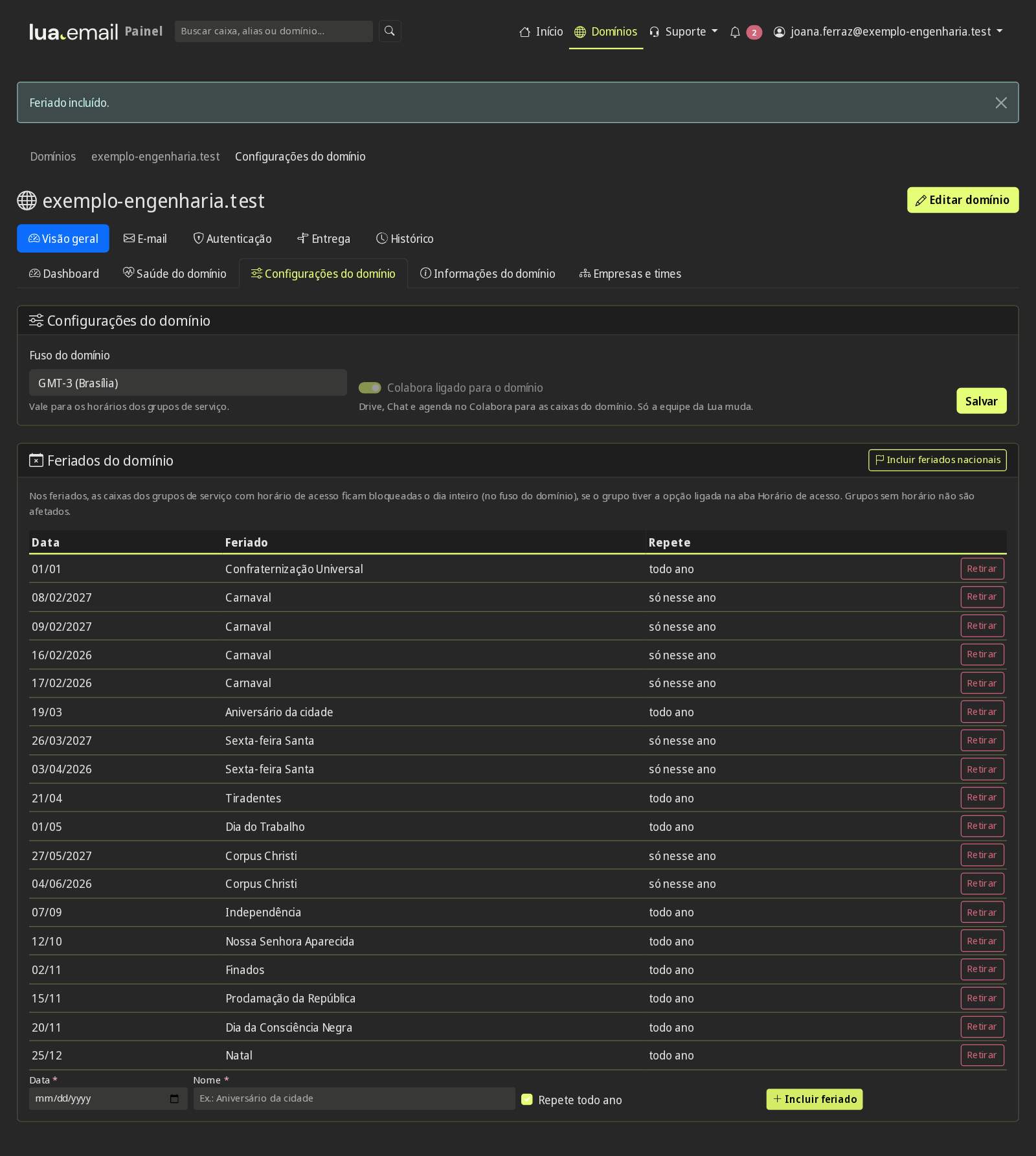Open Empresas e times sub-tab

pyautogui.click(x=630, y=274)
